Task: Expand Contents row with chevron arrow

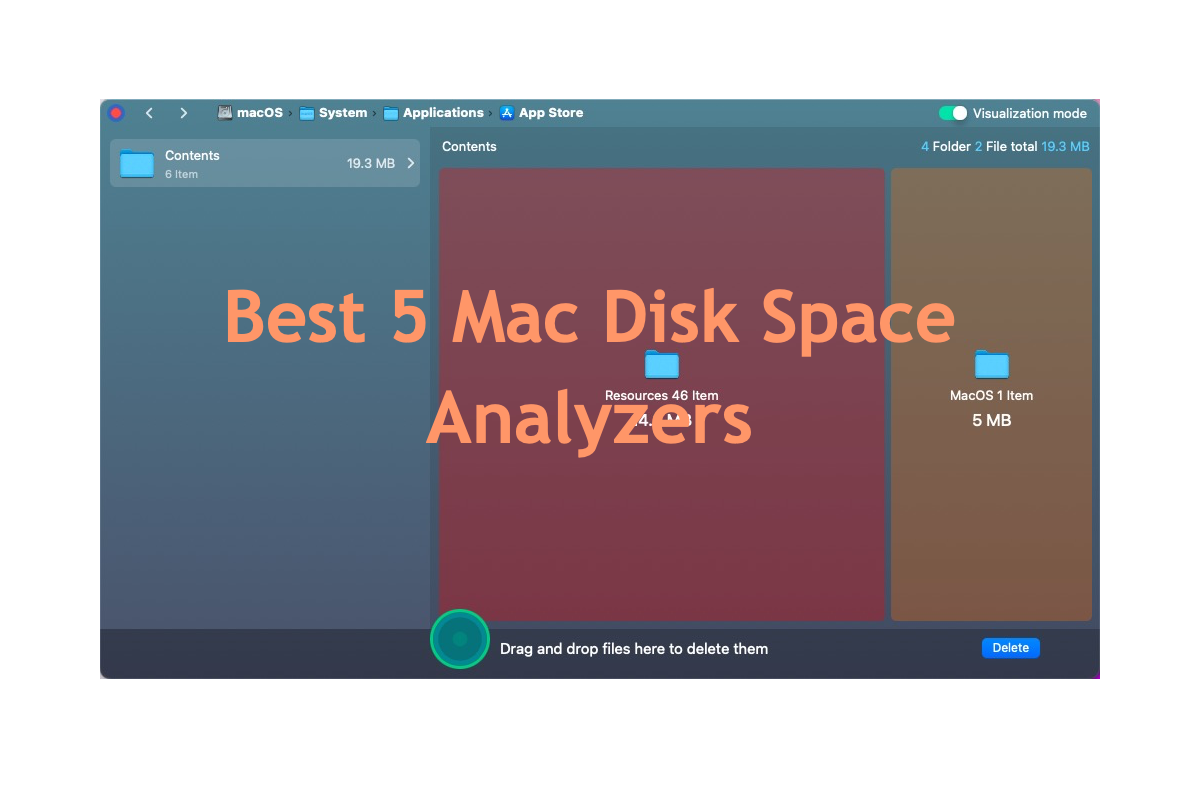Action: coord(410,163)
